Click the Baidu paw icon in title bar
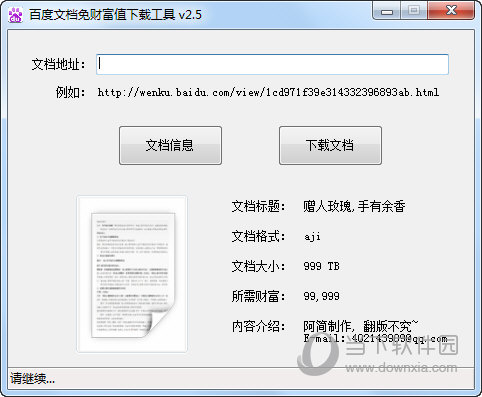This screenshot has height=397, width=482. [15, 15]
